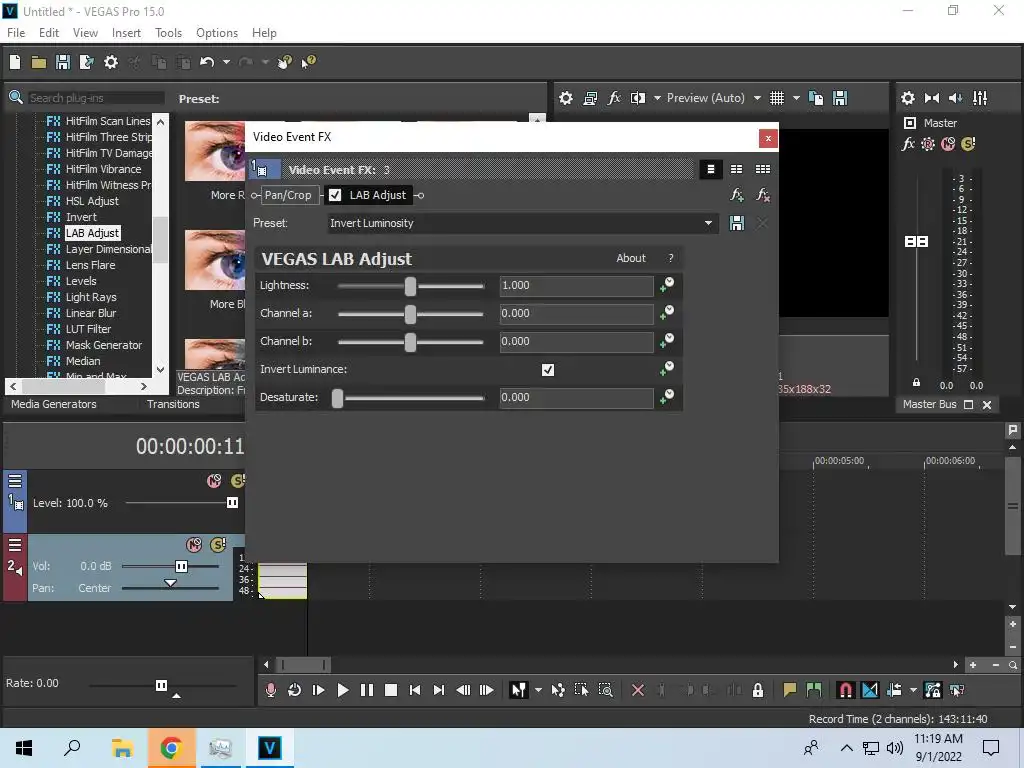The image size is (1024, 768).
Task: Click the What's This help cursor icon
Action: click(x=309, y=62)
